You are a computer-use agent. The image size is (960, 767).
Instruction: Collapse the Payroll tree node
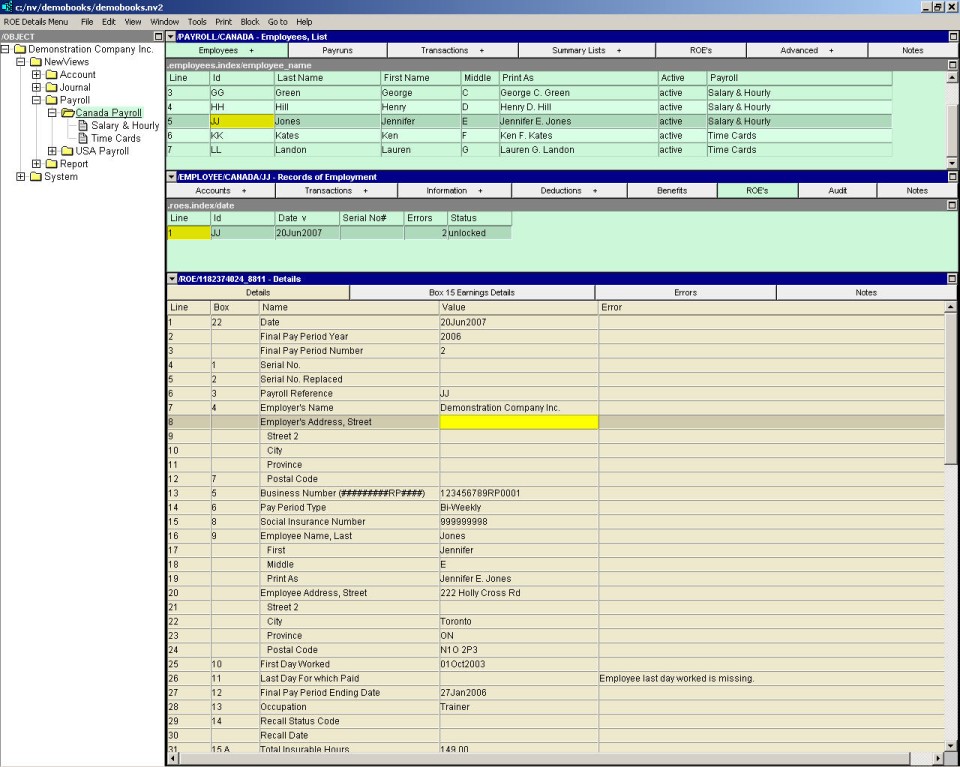point(36,101)
